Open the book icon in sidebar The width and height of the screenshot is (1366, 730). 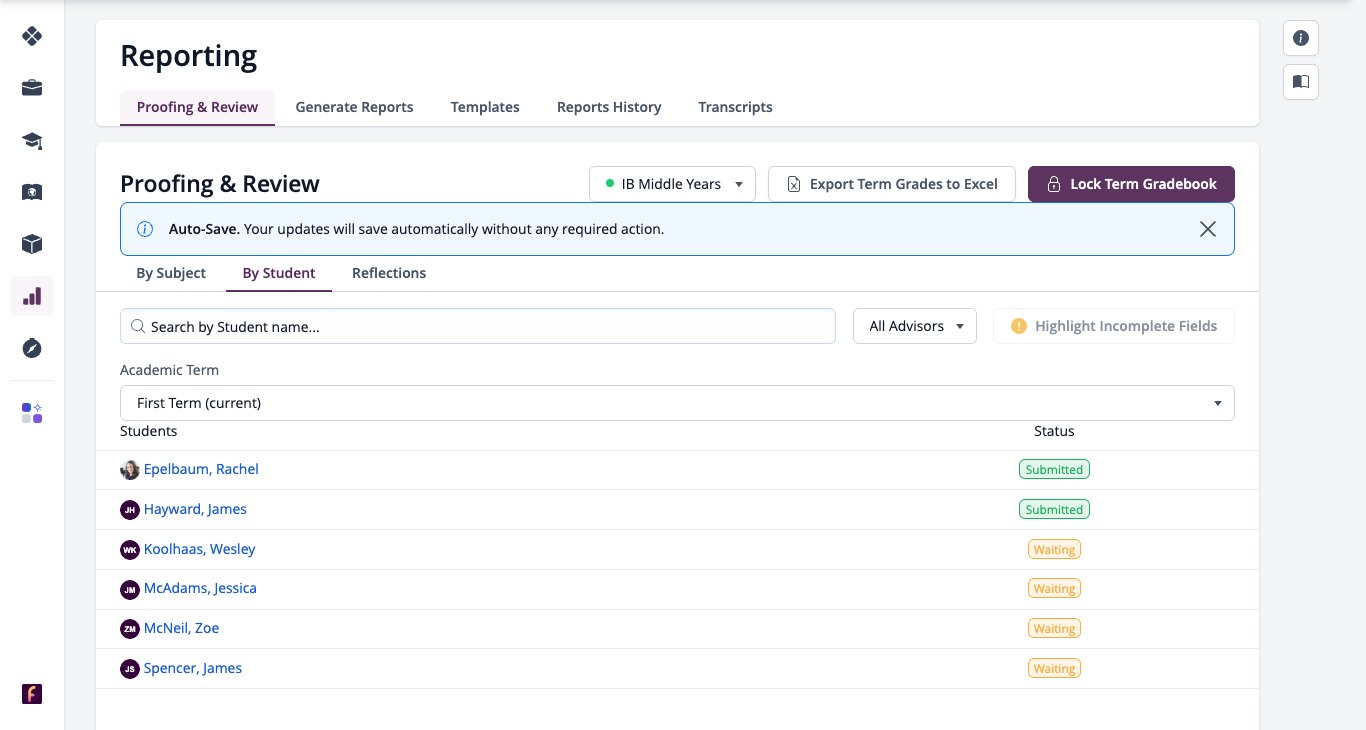pos(32,192)
